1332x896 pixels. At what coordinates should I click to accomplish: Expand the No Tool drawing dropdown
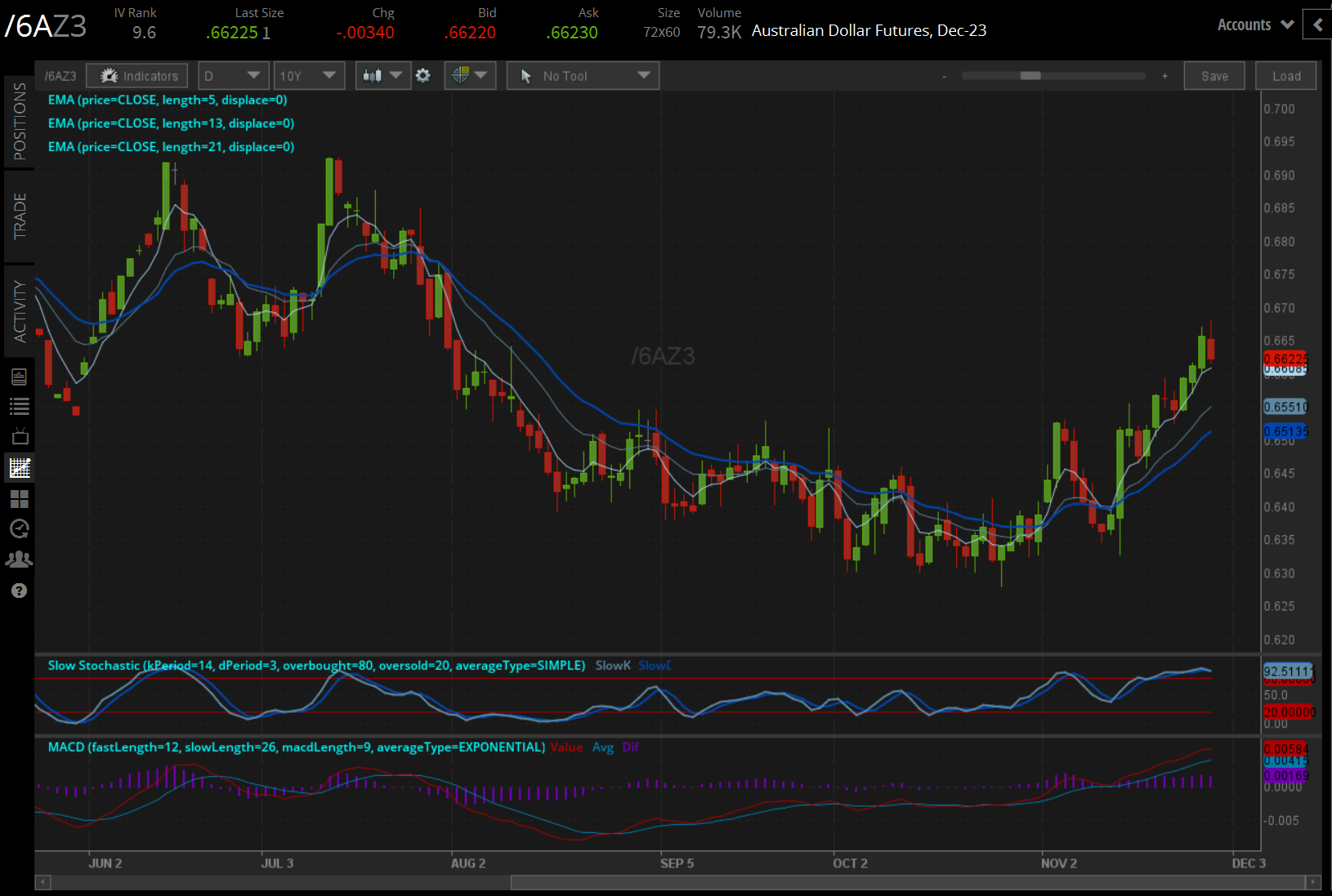pos(583,76)
